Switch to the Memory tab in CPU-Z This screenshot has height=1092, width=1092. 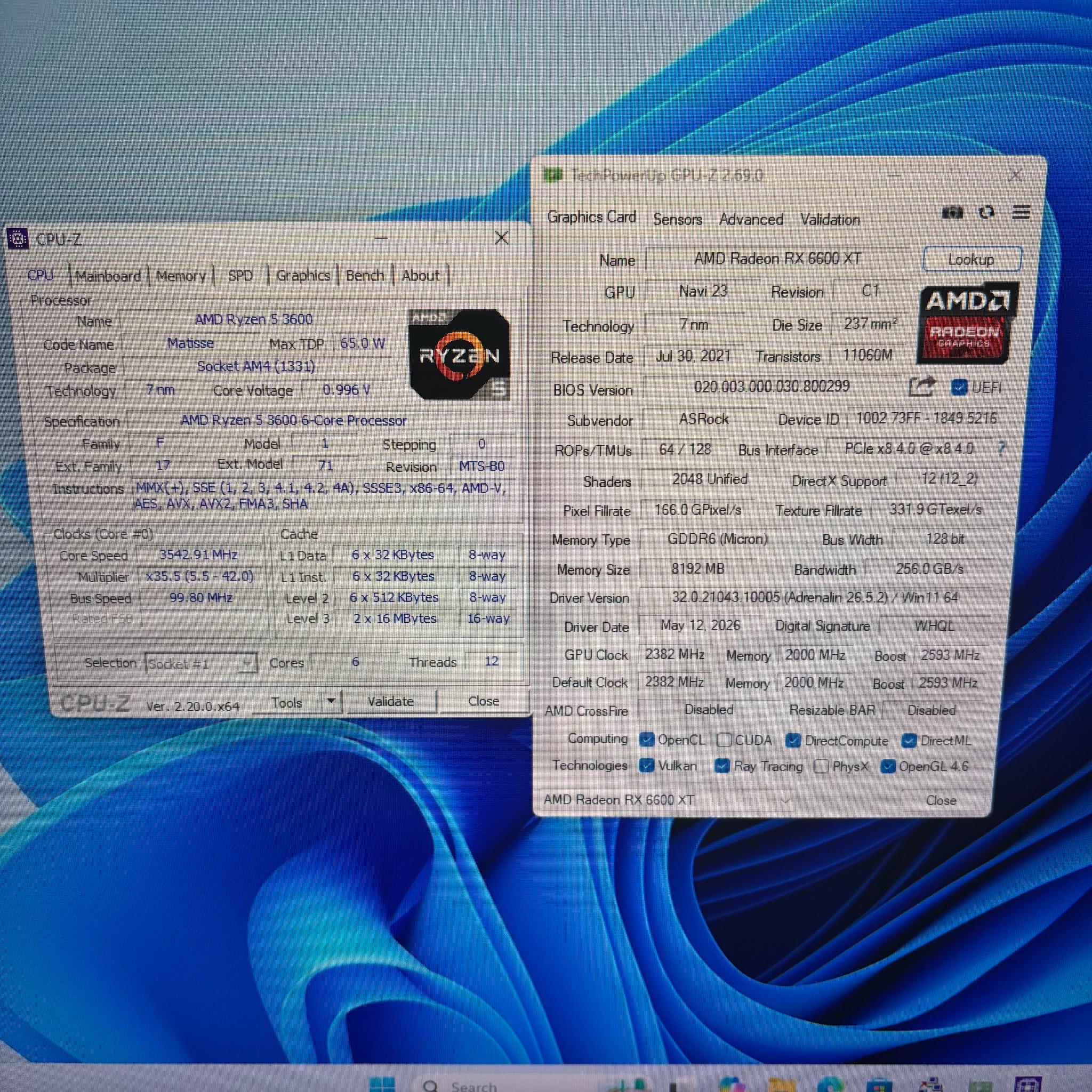[181, 276]
